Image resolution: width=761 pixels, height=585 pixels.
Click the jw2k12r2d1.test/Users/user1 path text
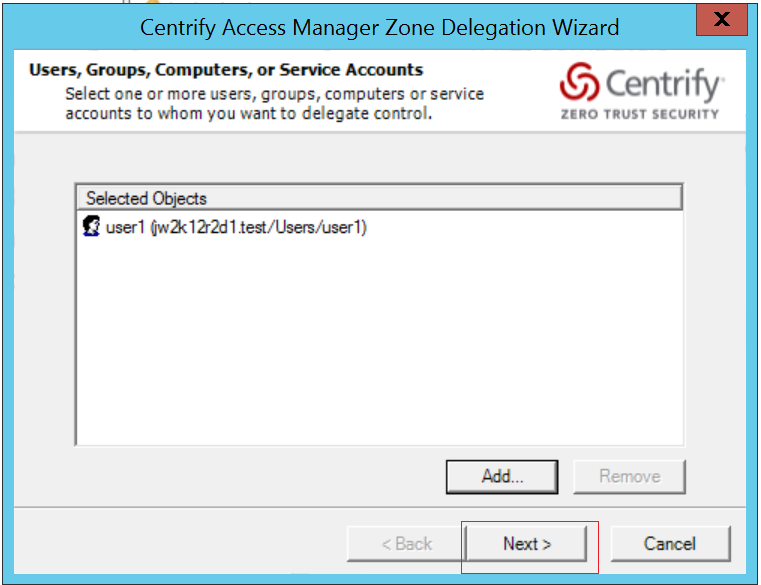click(x=259, y=228)
